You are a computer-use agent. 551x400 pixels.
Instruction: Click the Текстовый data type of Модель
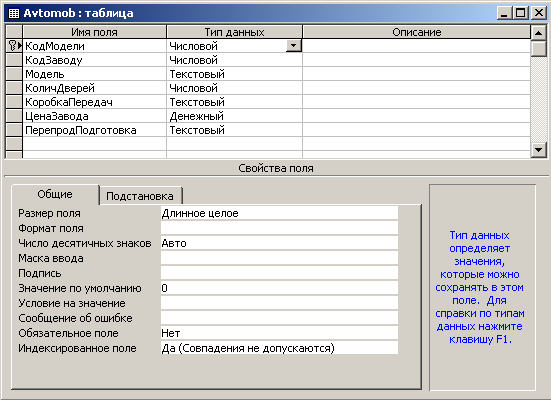click(x=234, y=74)
